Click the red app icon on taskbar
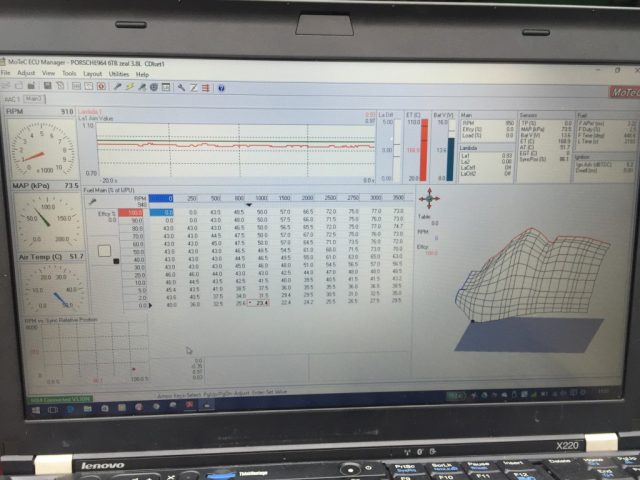 [x=189, y=405]
